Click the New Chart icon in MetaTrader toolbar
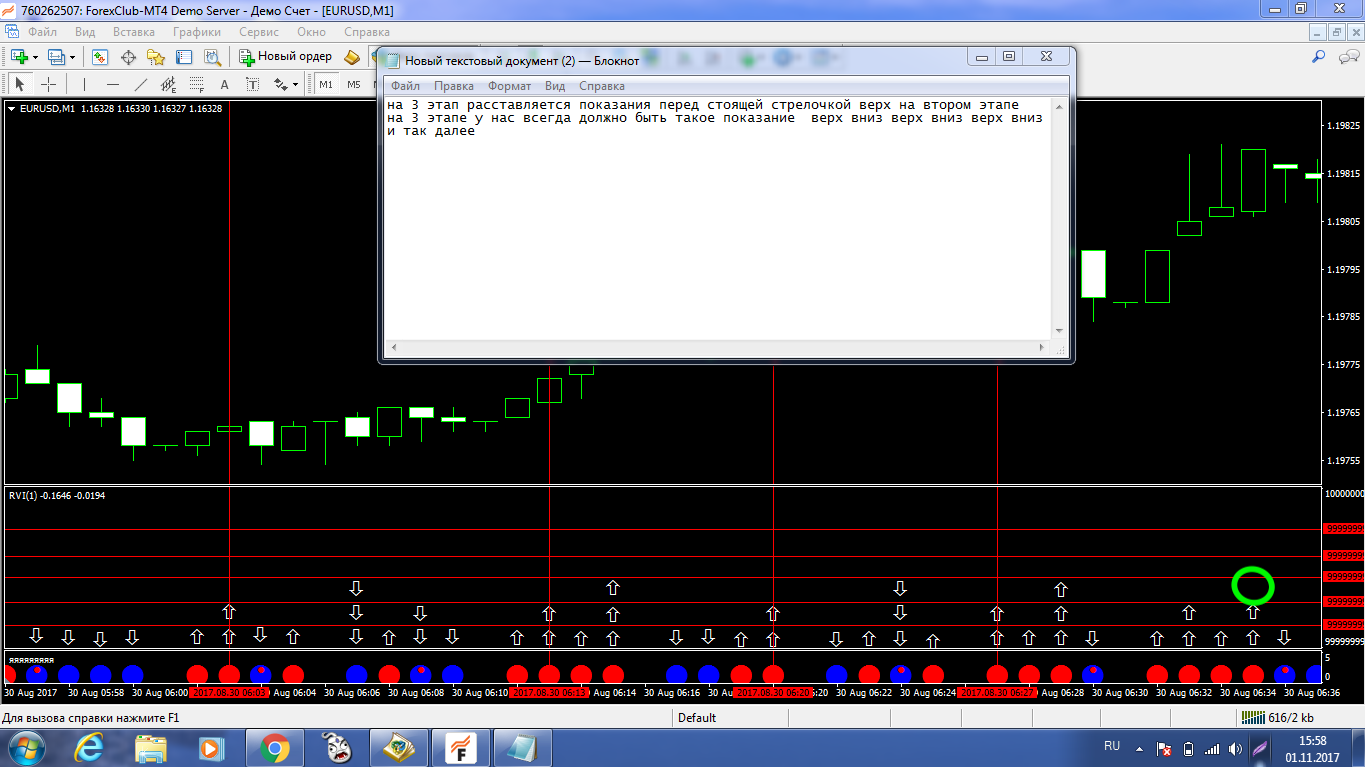Image resolution: width=1365 pixels, height=767 pixels. tap(19, 57)
